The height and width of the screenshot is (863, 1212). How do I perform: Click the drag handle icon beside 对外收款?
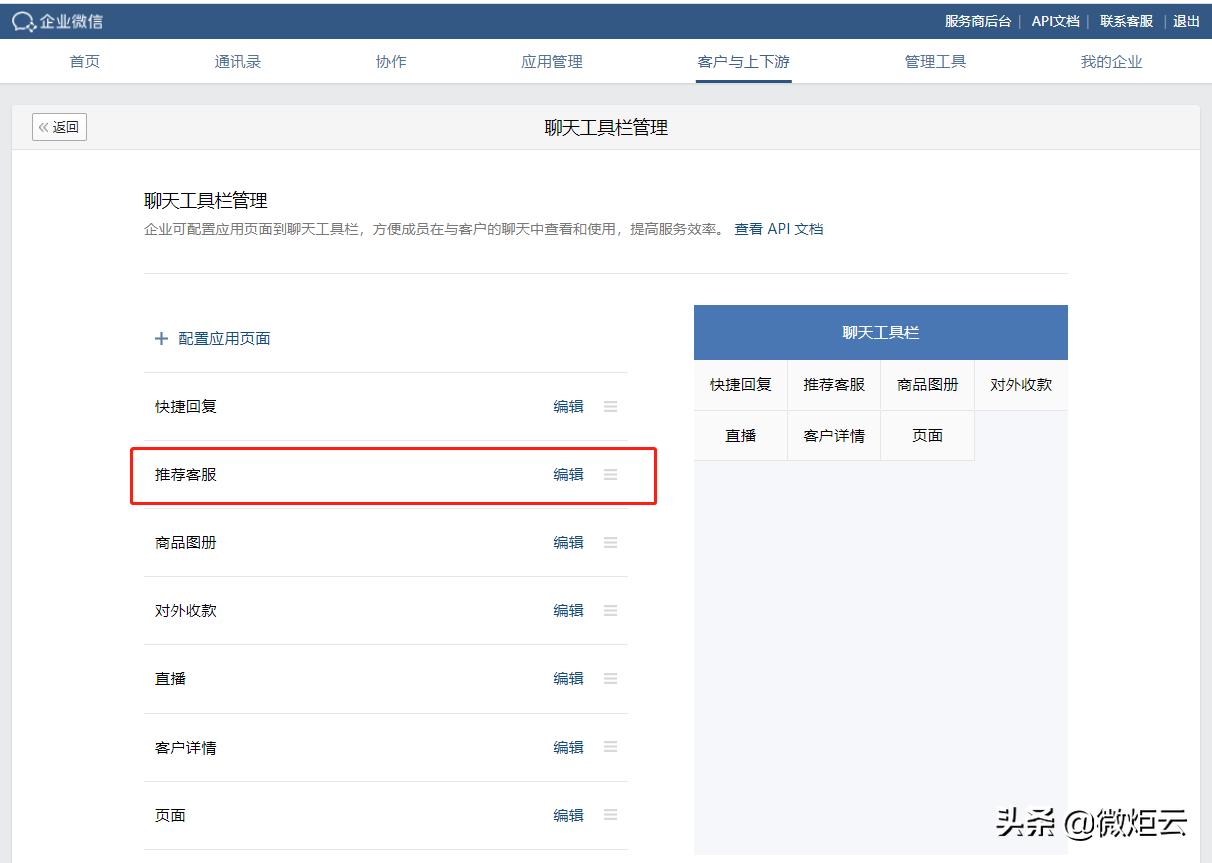610,610
